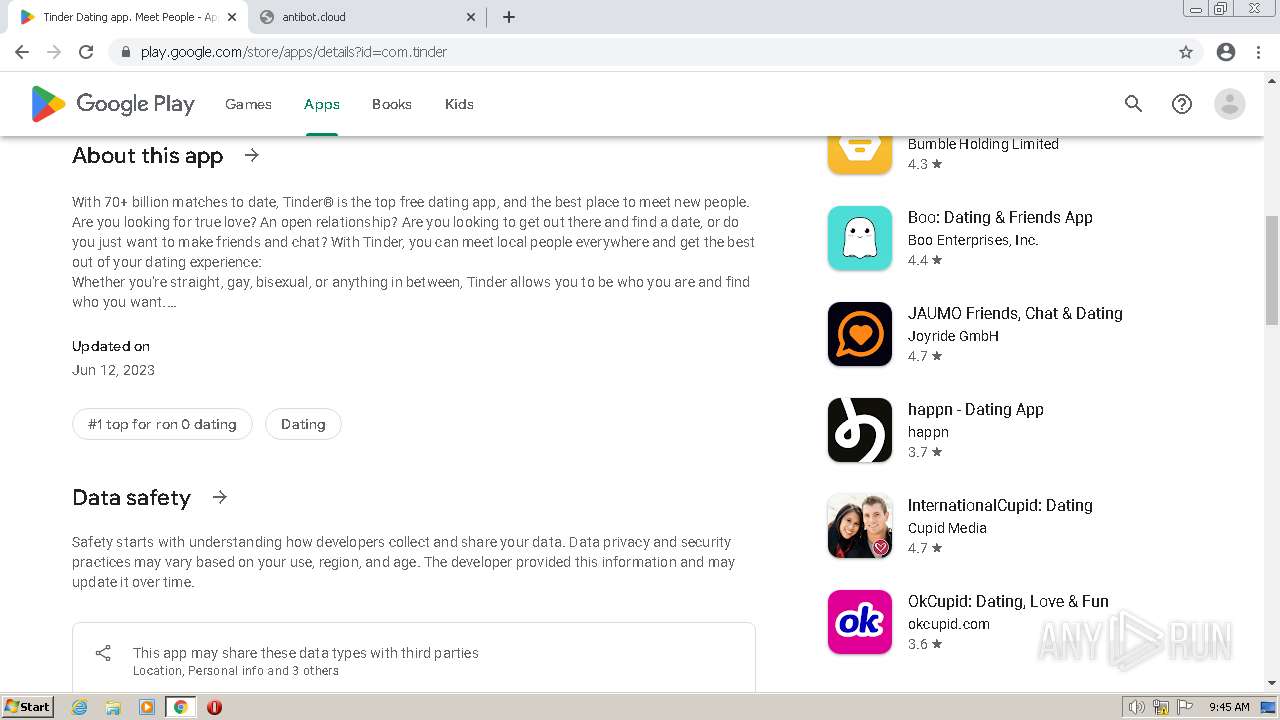
Task: Select the Chrome taskbar icon
Action: [180, 707]
